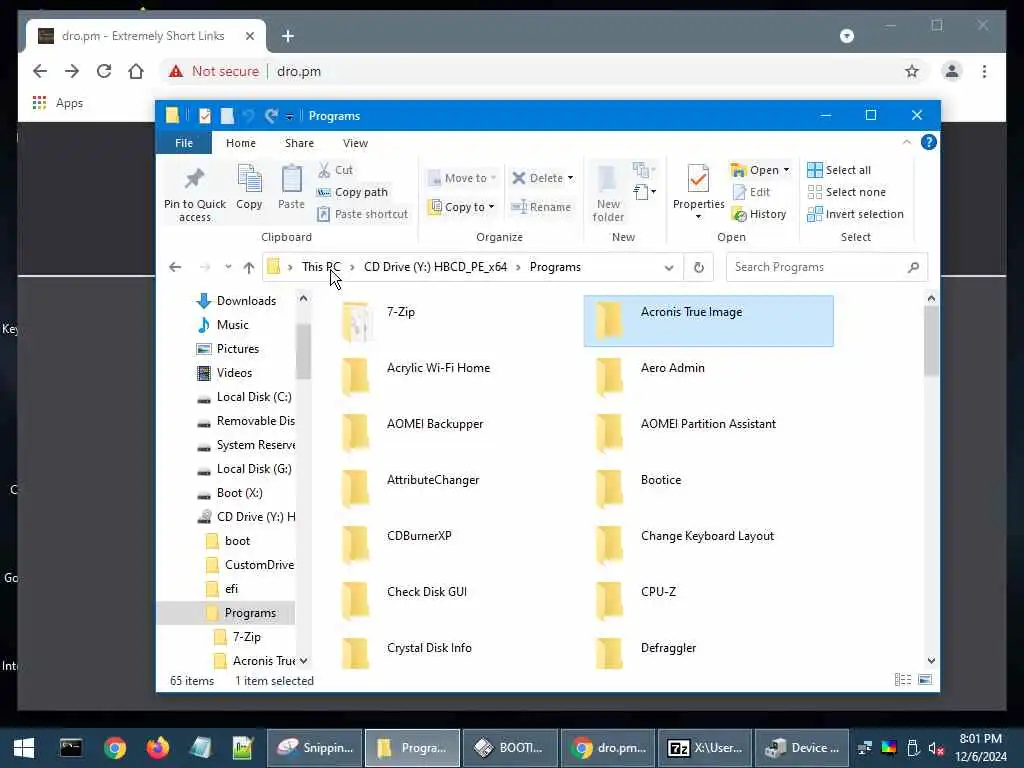Reload the dro.pm page in Chrome
Screen dimensions: 1024x768
(x=104, y=71)
